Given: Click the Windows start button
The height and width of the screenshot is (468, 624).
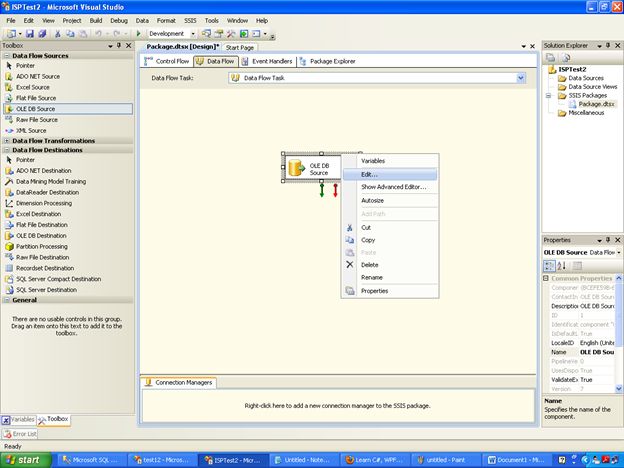Looking at the screenshot, I should 26,460.
